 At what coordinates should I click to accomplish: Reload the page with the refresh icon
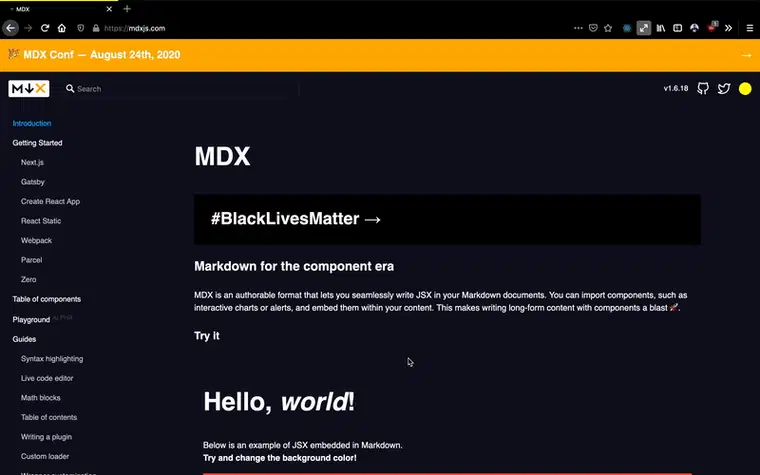click(45, 28)
